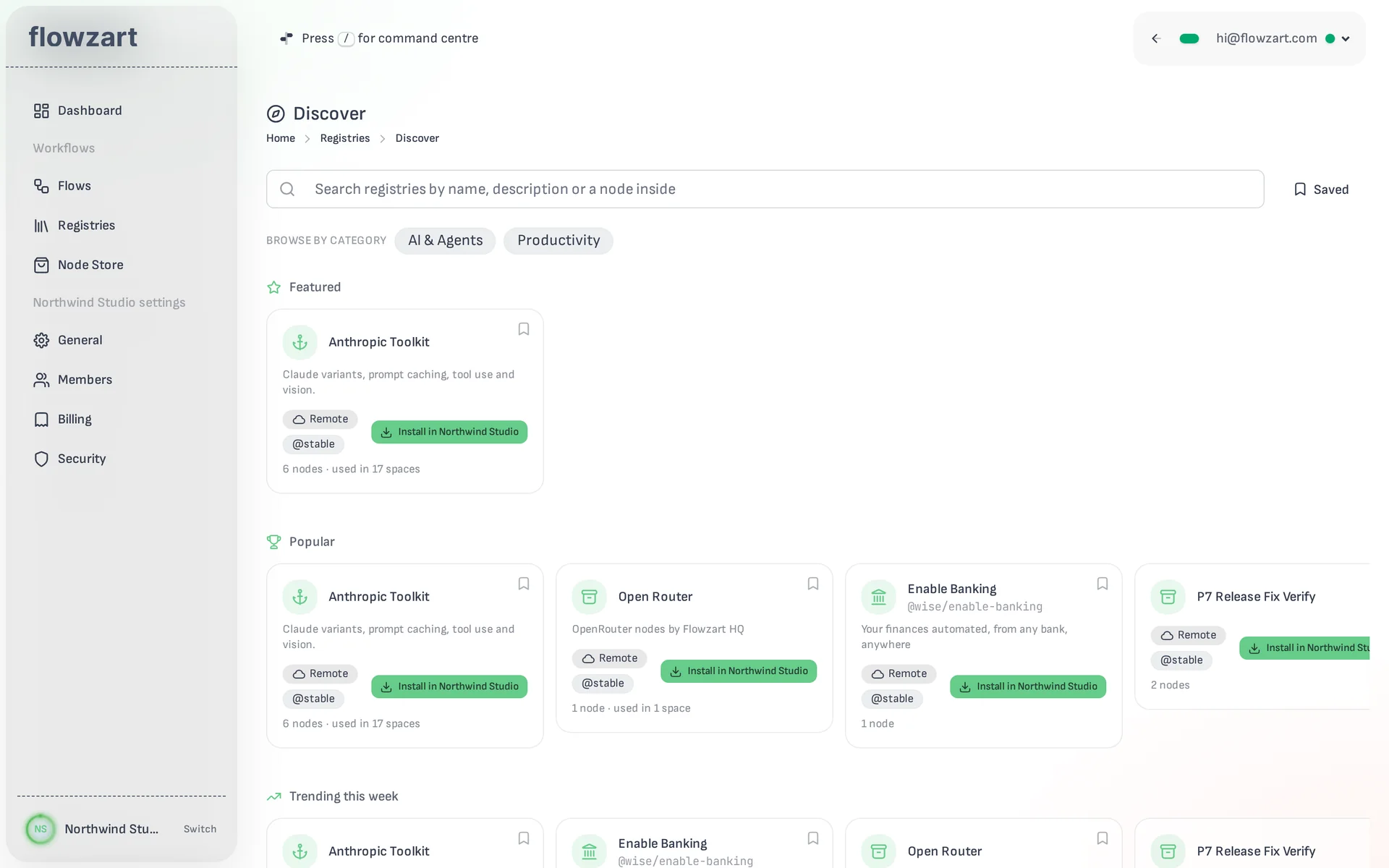Click the flowzart logo
Image resolution: width=1389 pixels, height=868 pixels.
(83, 37)
